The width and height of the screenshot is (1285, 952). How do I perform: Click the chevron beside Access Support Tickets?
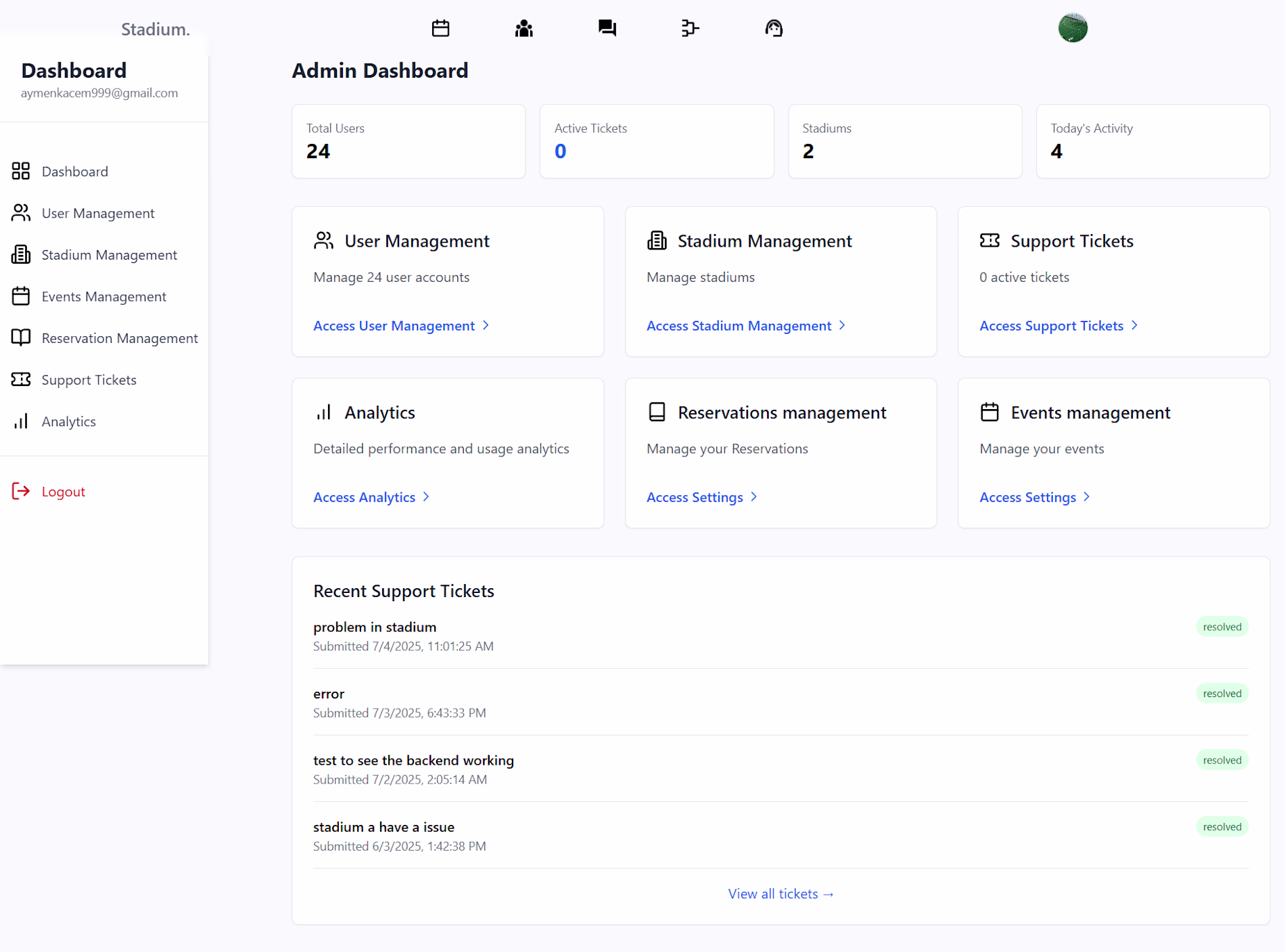pos(1135,326)
